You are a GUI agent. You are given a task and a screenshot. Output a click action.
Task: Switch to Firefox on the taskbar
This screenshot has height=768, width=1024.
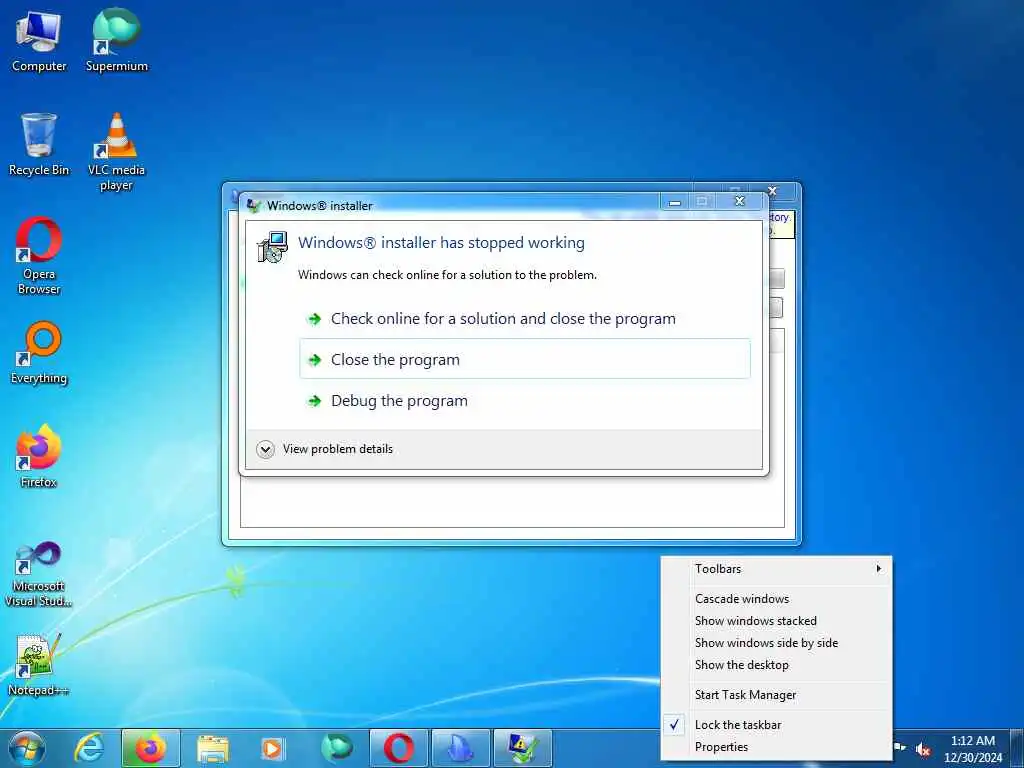click(151, 748)
